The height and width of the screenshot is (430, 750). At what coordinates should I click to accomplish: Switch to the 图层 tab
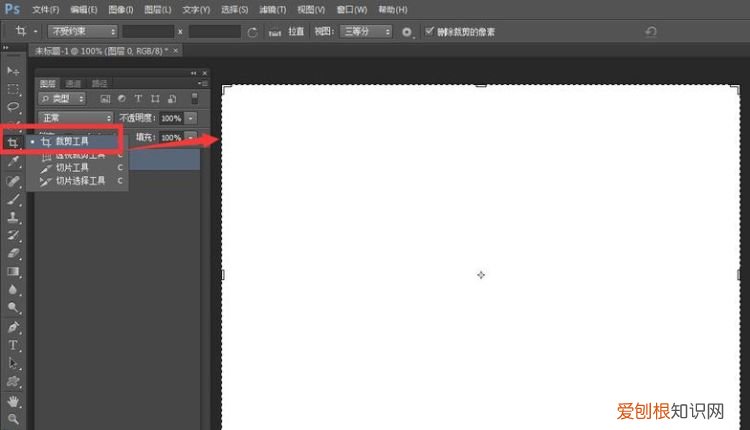48,84
